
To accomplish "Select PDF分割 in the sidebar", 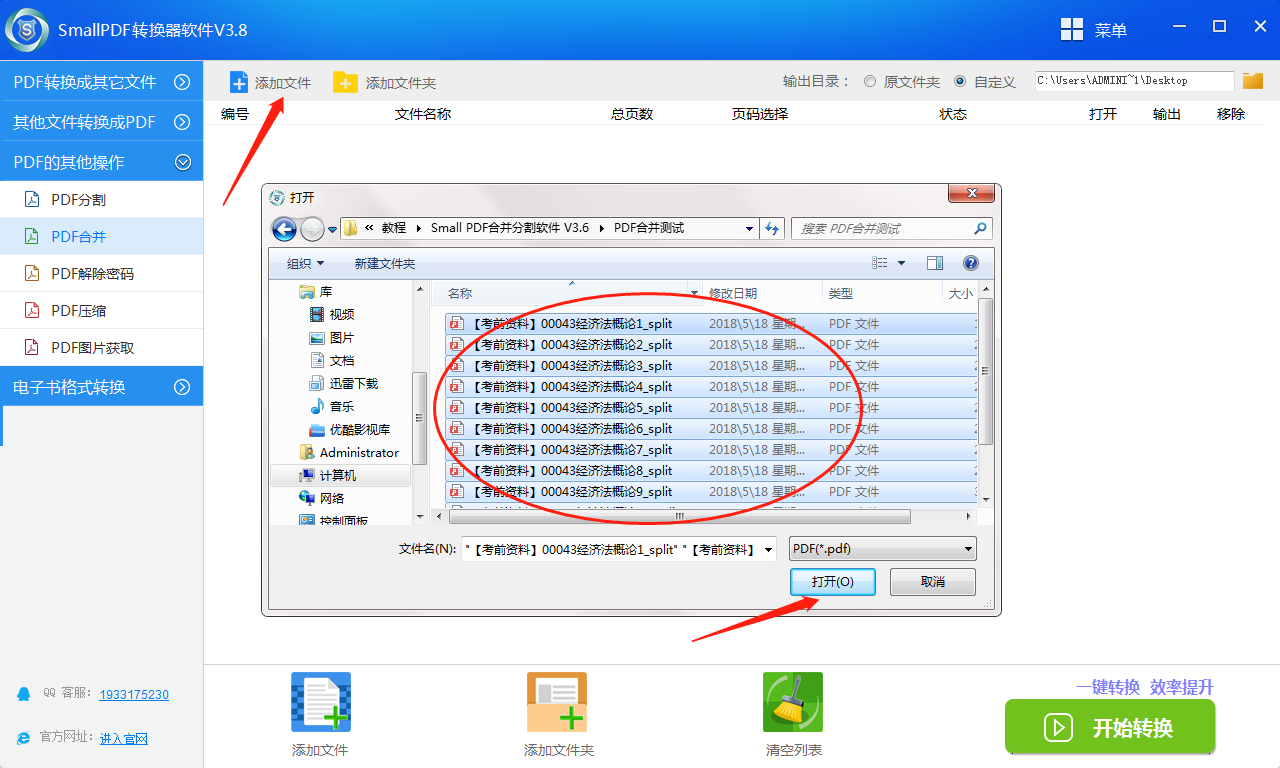I will point(101,199).
